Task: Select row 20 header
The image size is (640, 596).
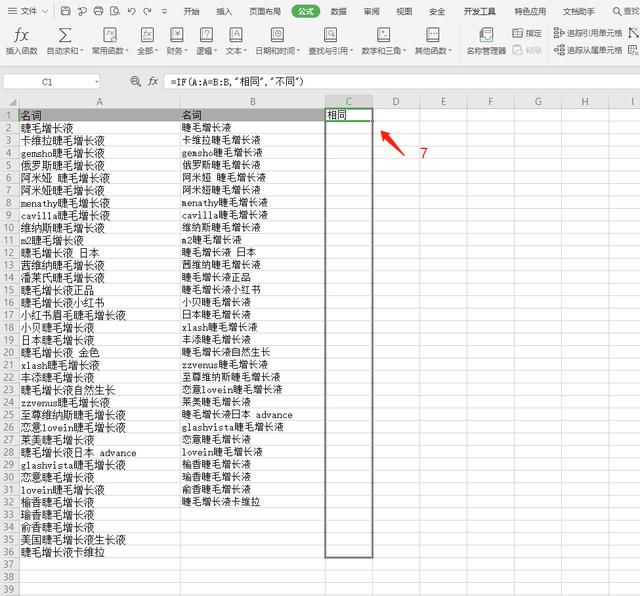Action: click(9, 352)
